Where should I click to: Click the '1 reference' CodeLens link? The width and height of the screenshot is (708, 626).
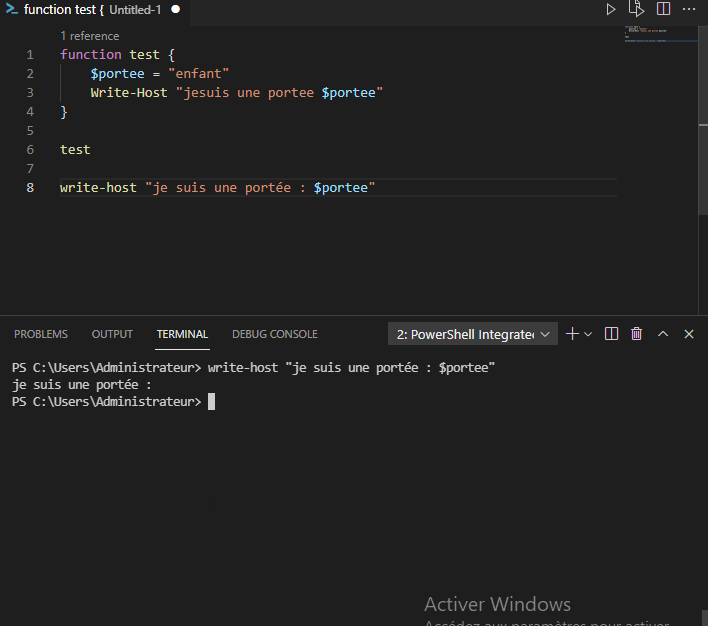(89, 36)
